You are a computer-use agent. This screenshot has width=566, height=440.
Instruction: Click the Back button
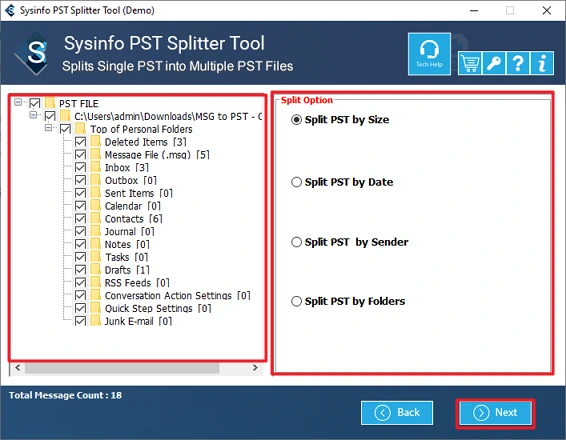[397, 413]
